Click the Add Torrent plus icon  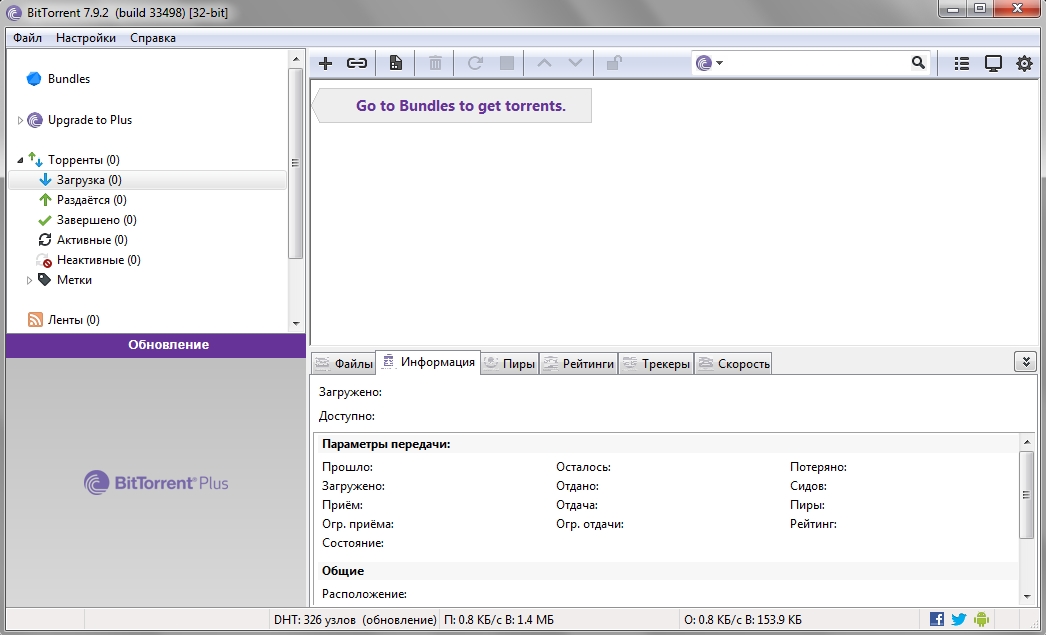(x=326, y=63)
